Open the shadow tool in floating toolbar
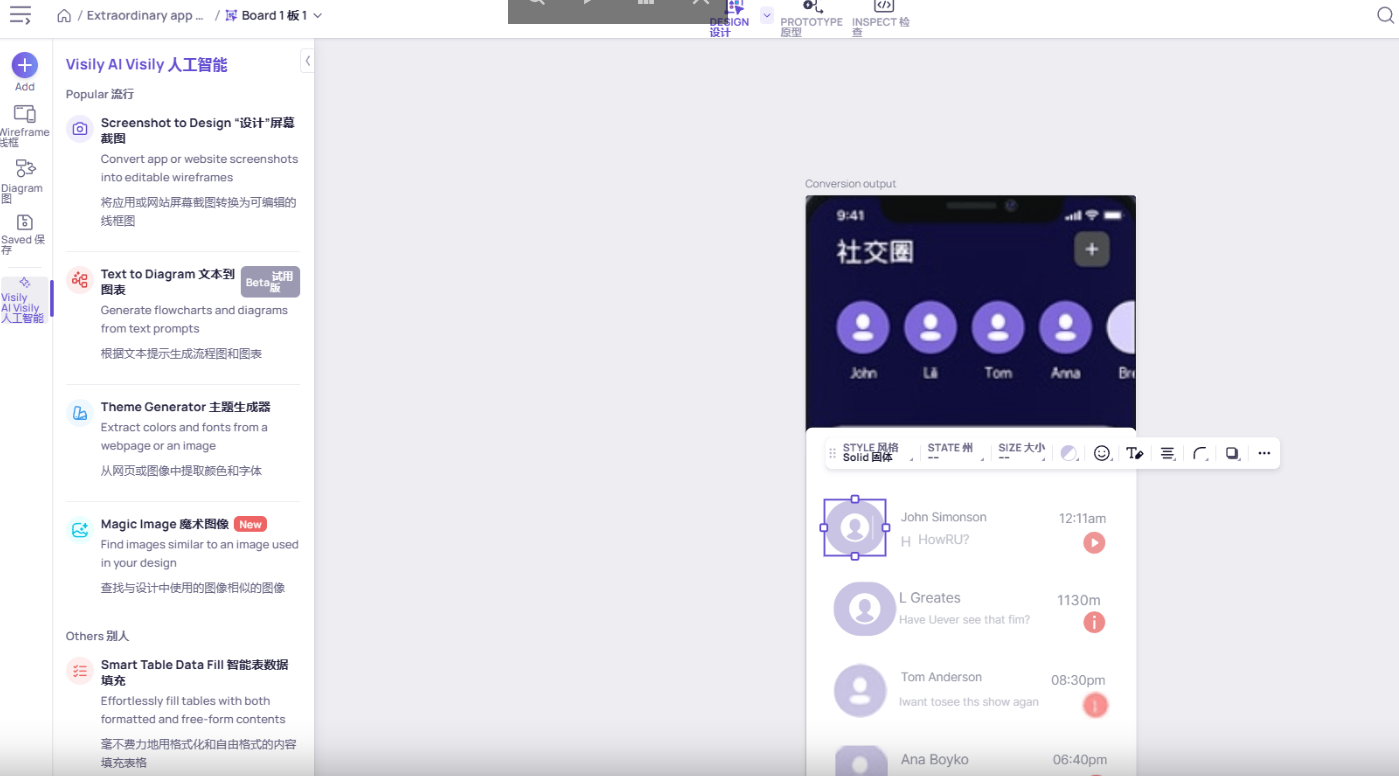1399x776 pixels. [x=1232, y=453]
